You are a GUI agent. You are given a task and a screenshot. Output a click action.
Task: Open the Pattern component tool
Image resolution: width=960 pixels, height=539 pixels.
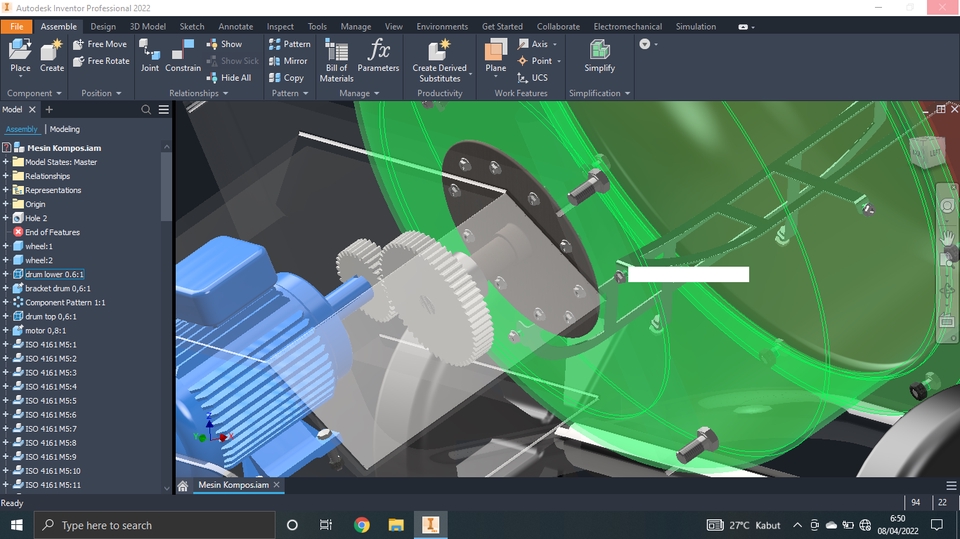click(x=290, y=44)
